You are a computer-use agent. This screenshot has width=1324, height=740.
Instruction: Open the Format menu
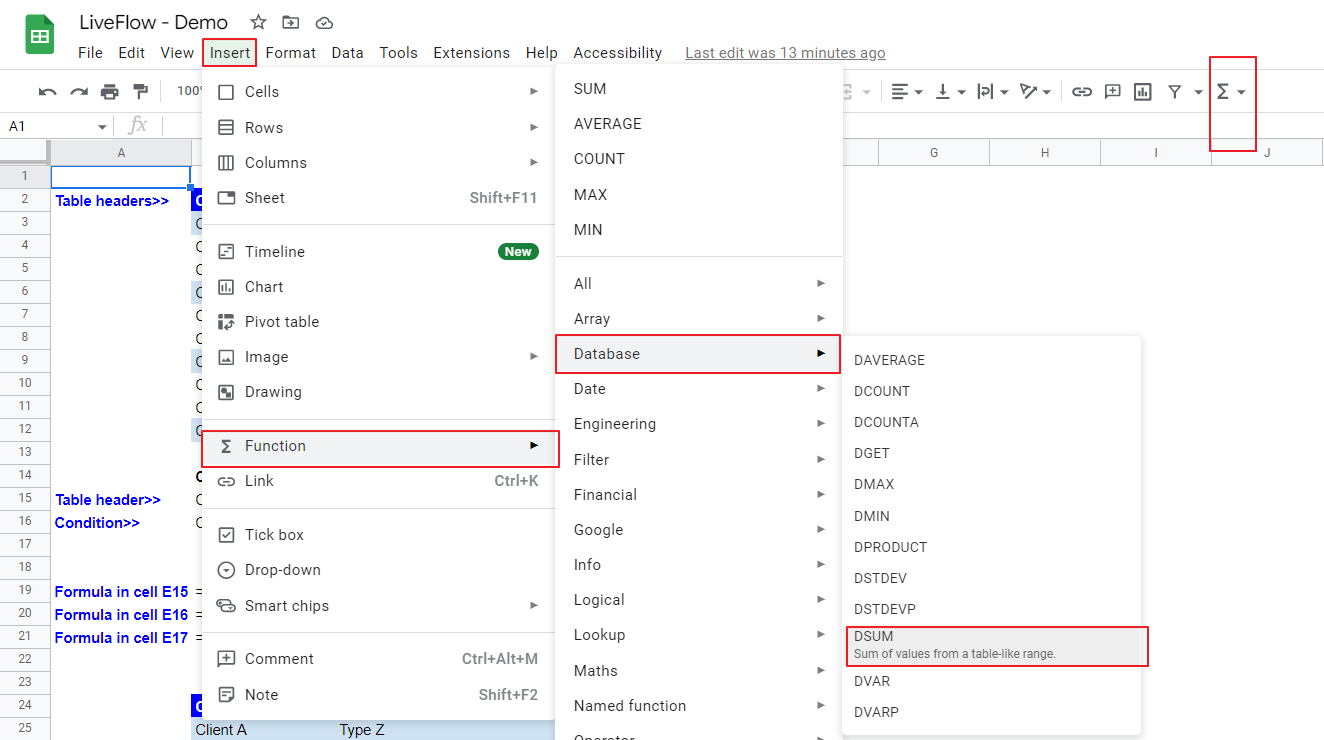[x=291, y=53]
